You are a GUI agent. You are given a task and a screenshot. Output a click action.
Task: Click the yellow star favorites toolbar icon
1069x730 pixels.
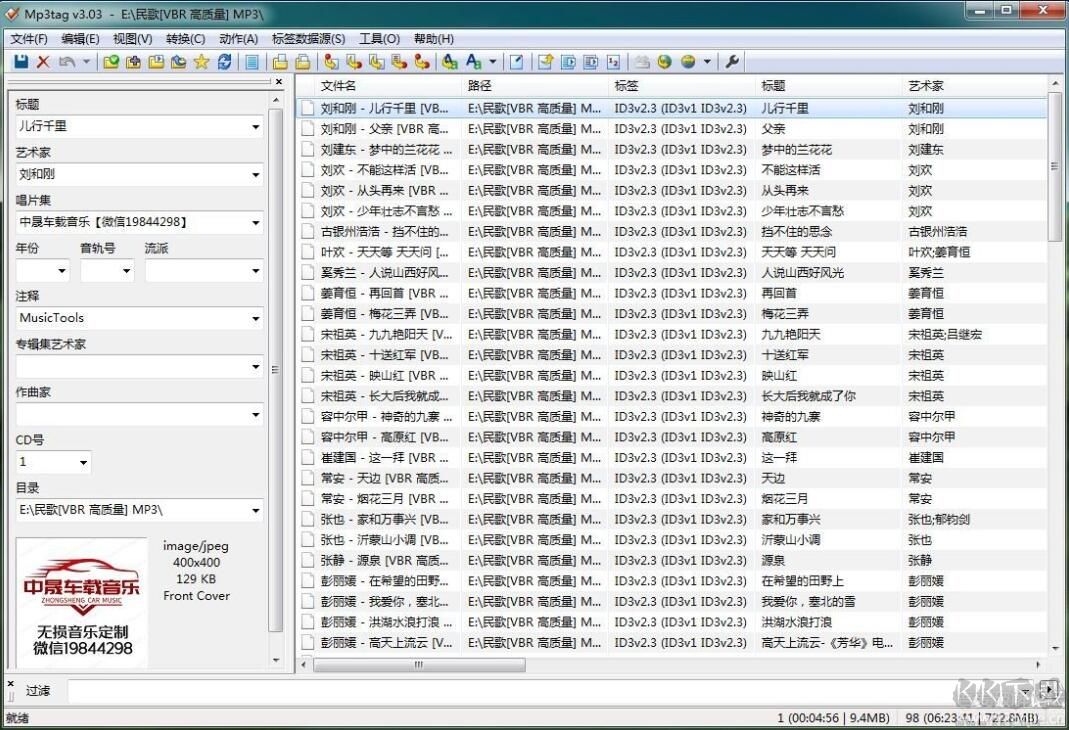point(200,62)
